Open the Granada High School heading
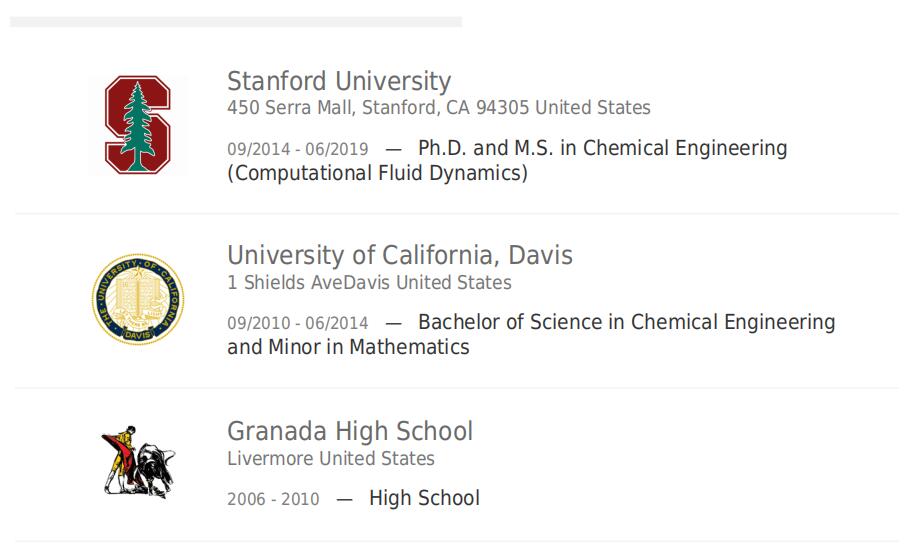This screenshot has height=547, width=910. (x=350, y=431)
